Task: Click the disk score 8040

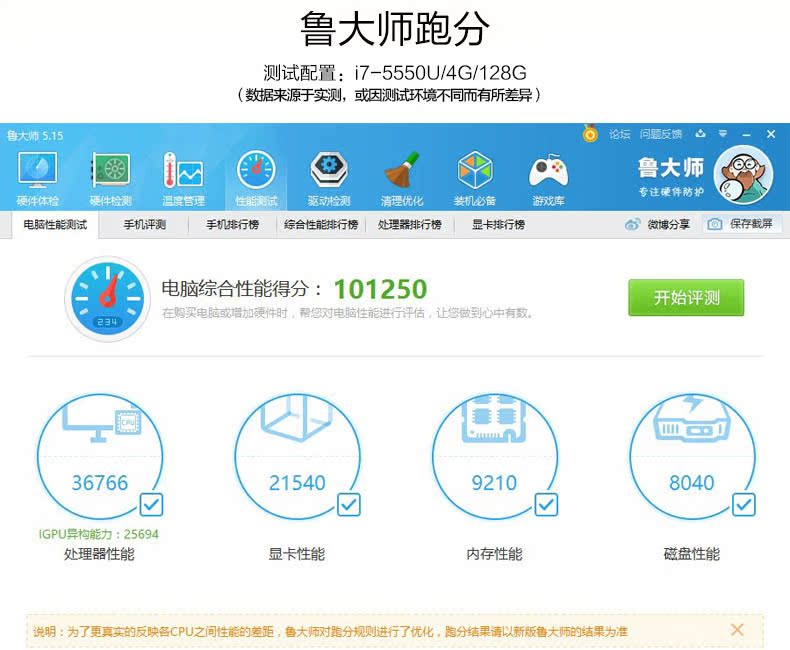Action: [x=692, y=483]
